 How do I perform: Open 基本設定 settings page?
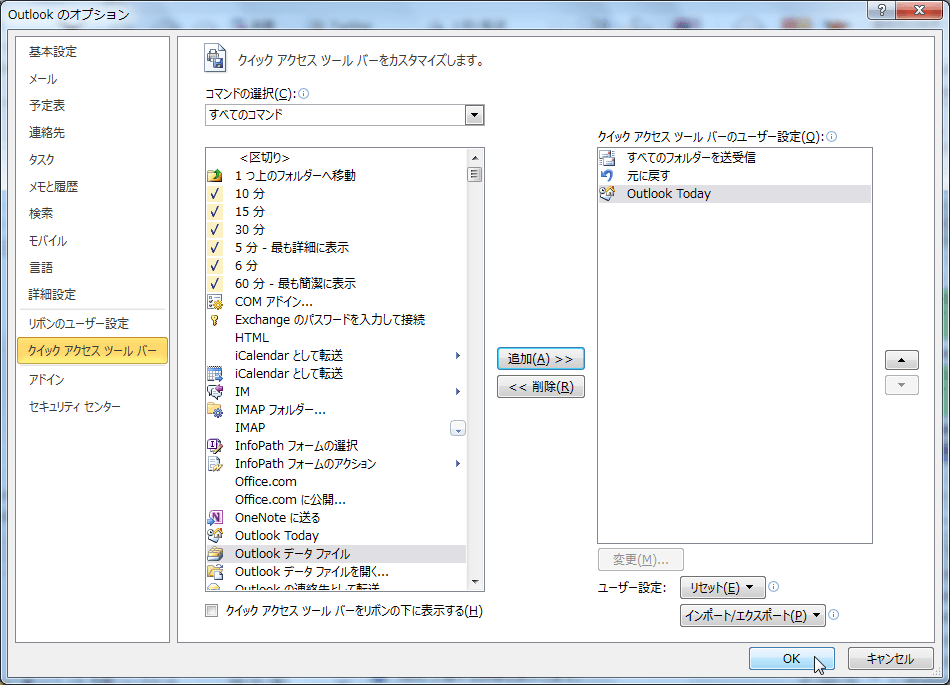[53, 52]
